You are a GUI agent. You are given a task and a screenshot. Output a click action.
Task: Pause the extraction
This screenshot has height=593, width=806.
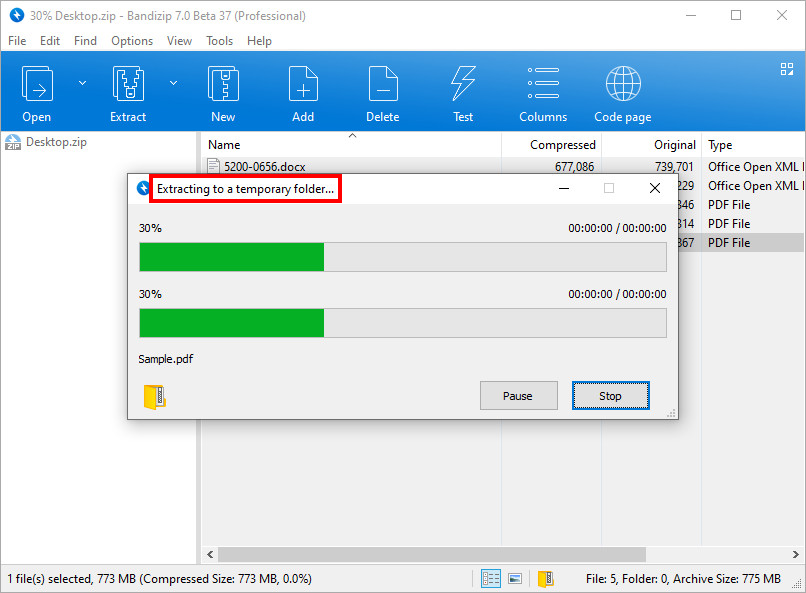tap(517, 396)
